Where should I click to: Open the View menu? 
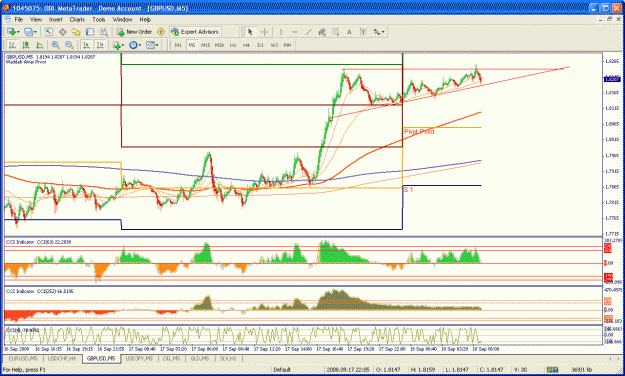click(x=36, y=19)
